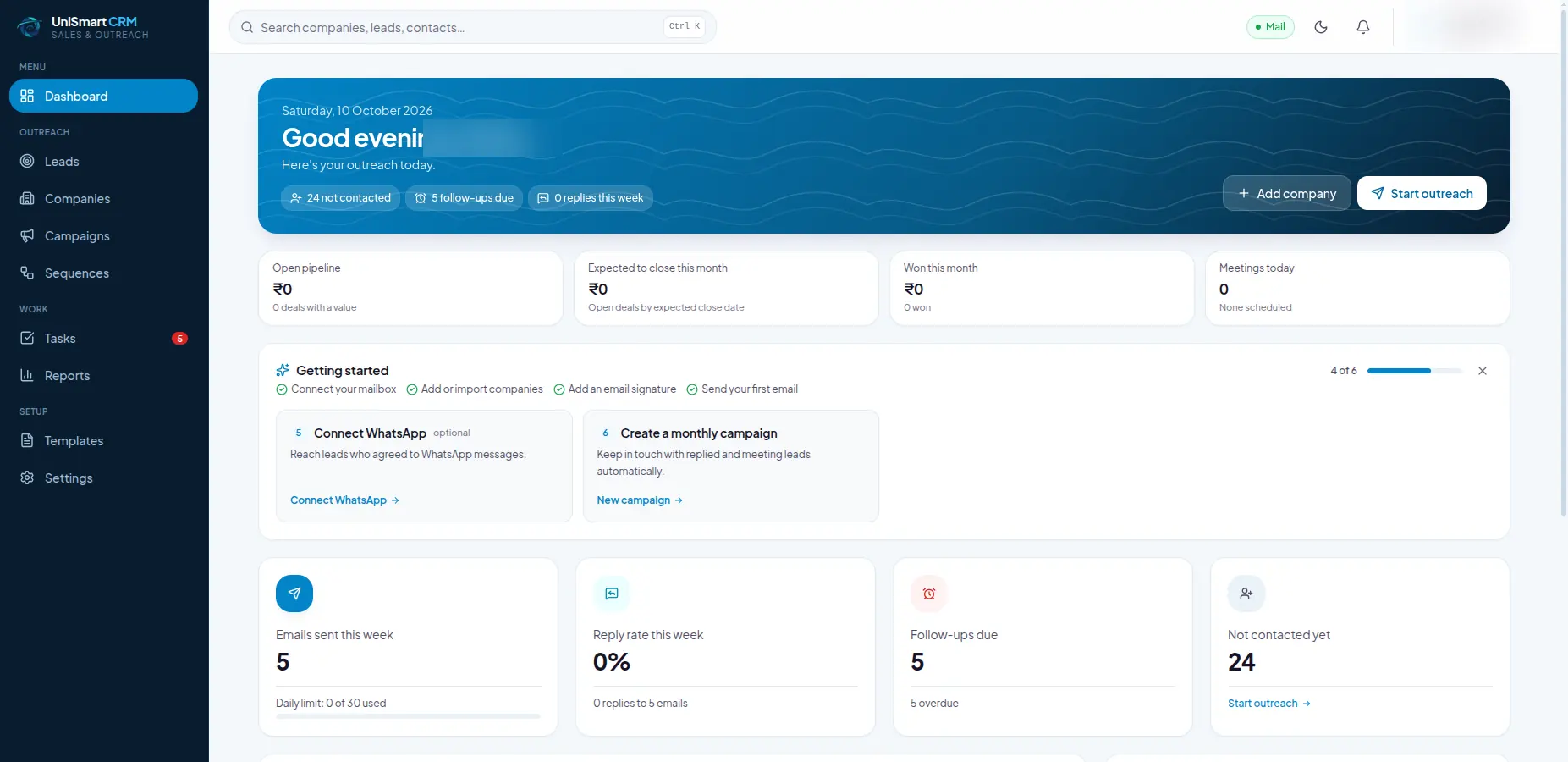The width and height of the screenshot is (1568, 762).
Task: Open the Dashboard menu item
Action: (x=103, y=96)
